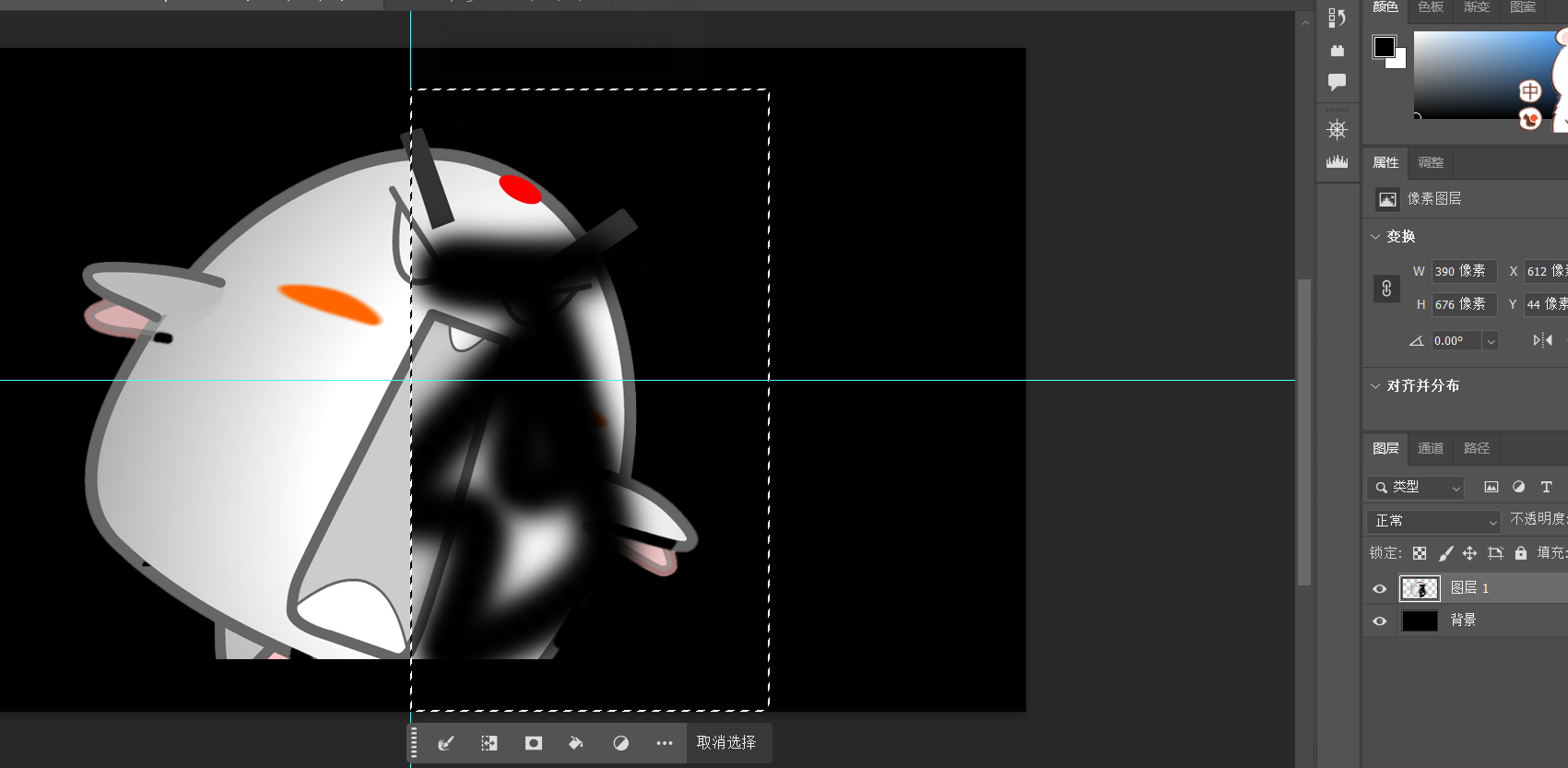This screenshot has height=768, width=1568.
Task: Click the input method 中 floating icon
Action: (x=1530, y=91)
